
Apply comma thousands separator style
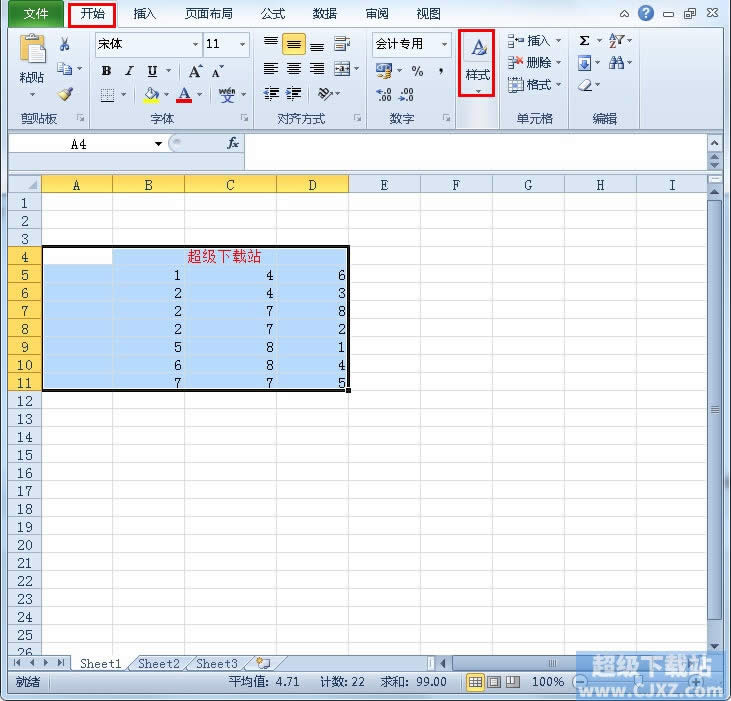click(441, 71)
